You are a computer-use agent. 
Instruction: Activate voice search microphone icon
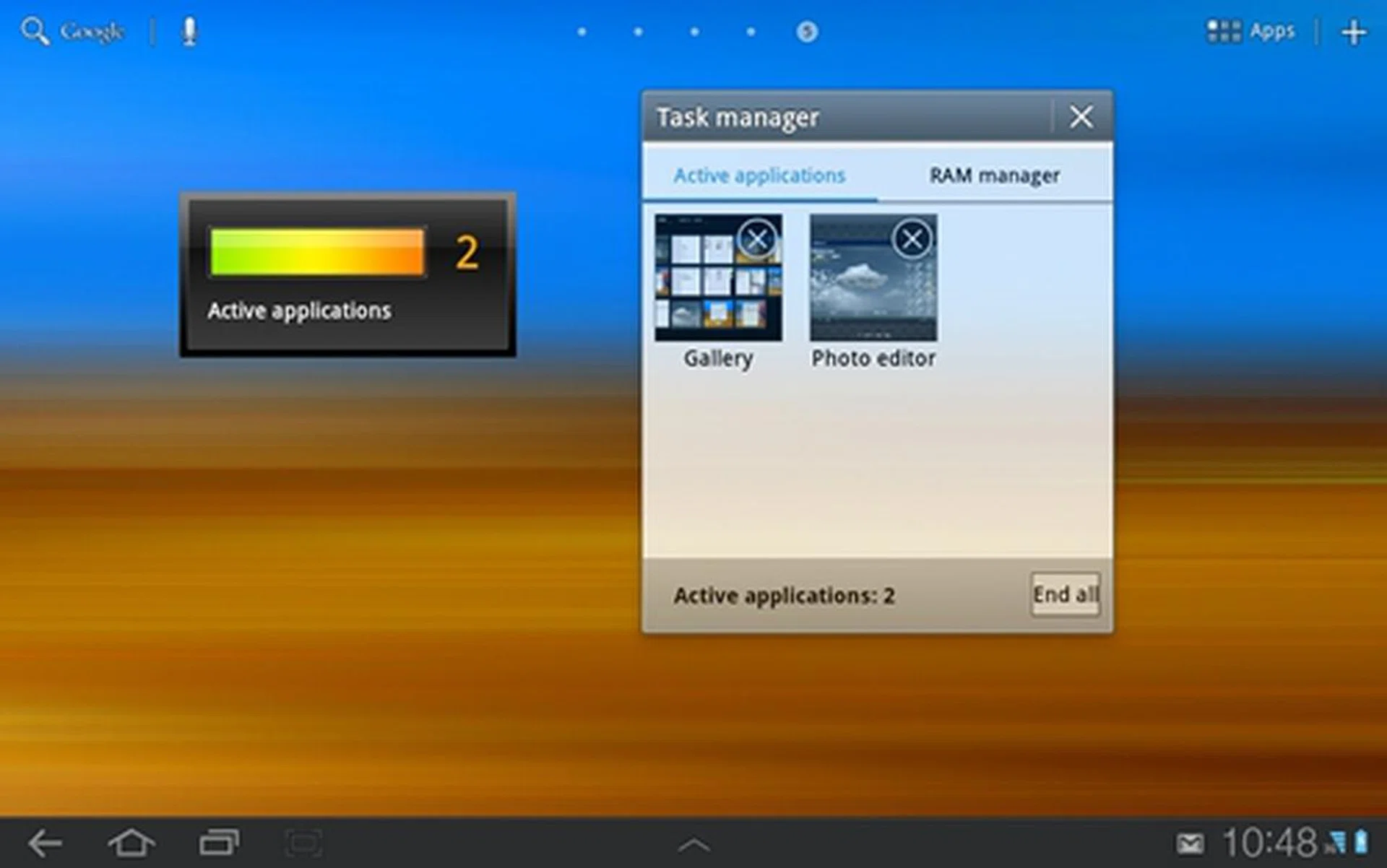189,32
